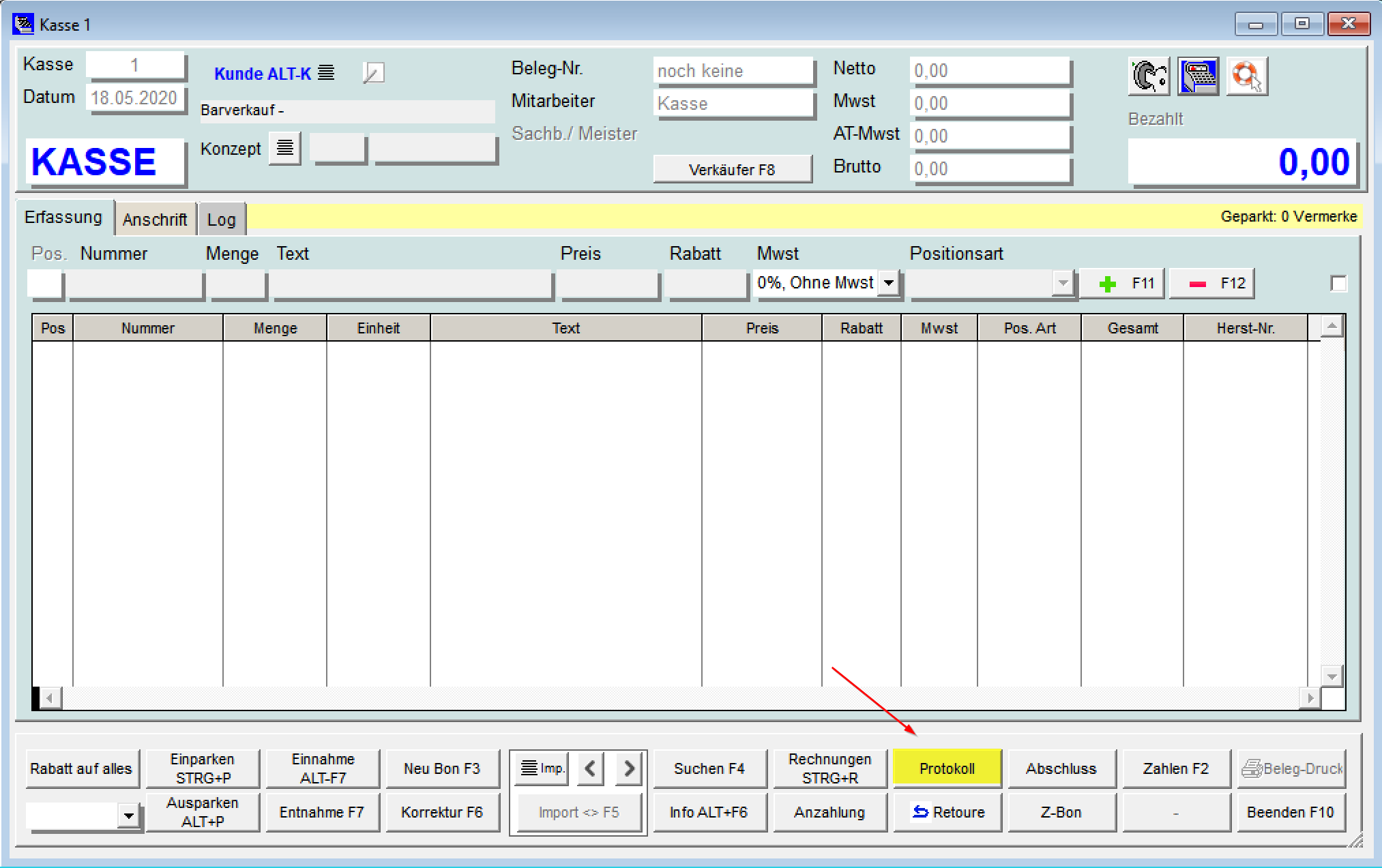Go to the previous receipt with the left chevron

pos(590,768)
